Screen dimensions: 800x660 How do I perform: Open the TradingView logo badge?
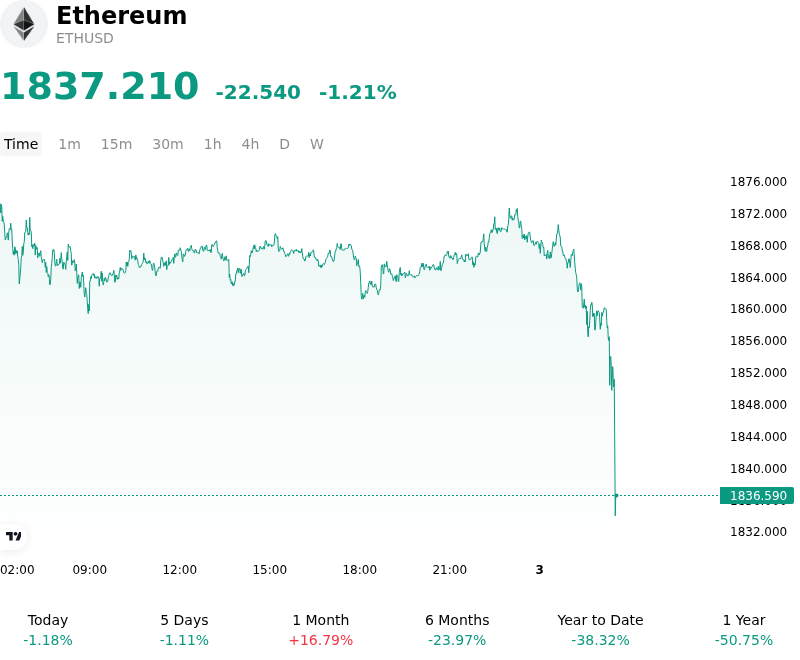coord(13,536)
